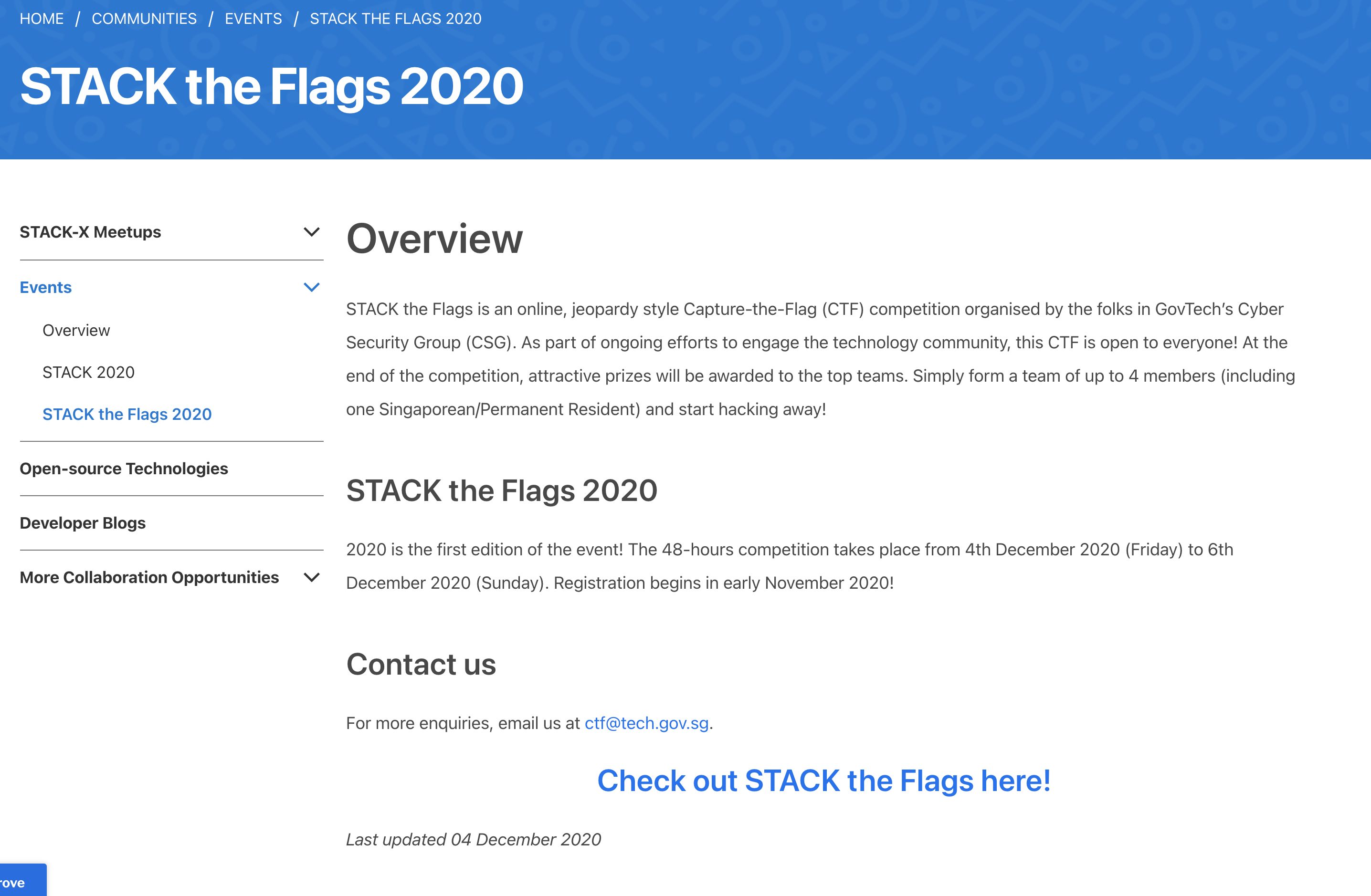This screenshot has height=896, width=1371.
Task: Open EVENTS breadcrumb link
Action: [253, 19]
